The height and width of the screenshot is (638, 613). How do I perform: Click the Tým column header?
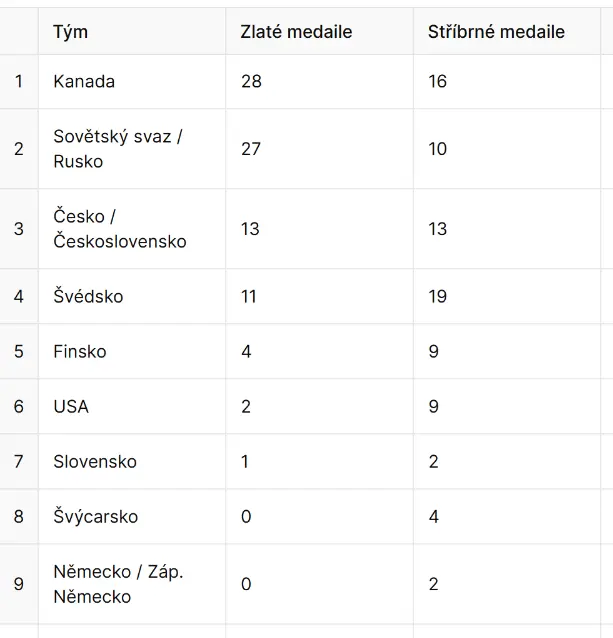pyautogui.click(x=132, y=31)
